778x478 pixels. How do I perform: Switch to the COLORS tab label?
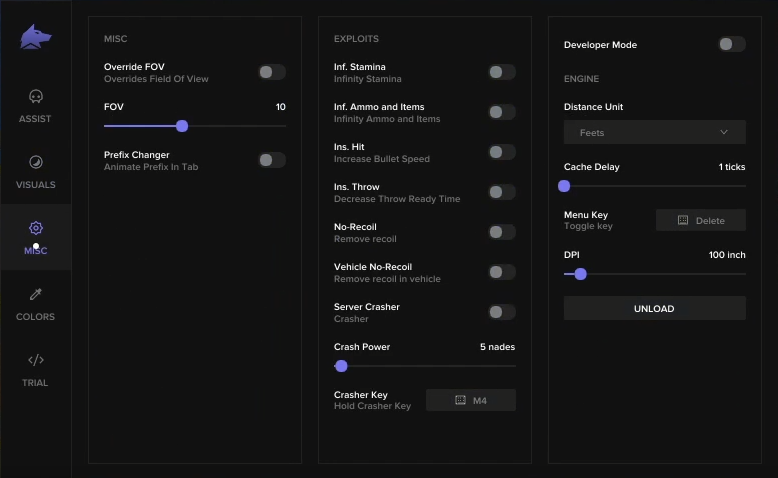click(x=35, y=317)
